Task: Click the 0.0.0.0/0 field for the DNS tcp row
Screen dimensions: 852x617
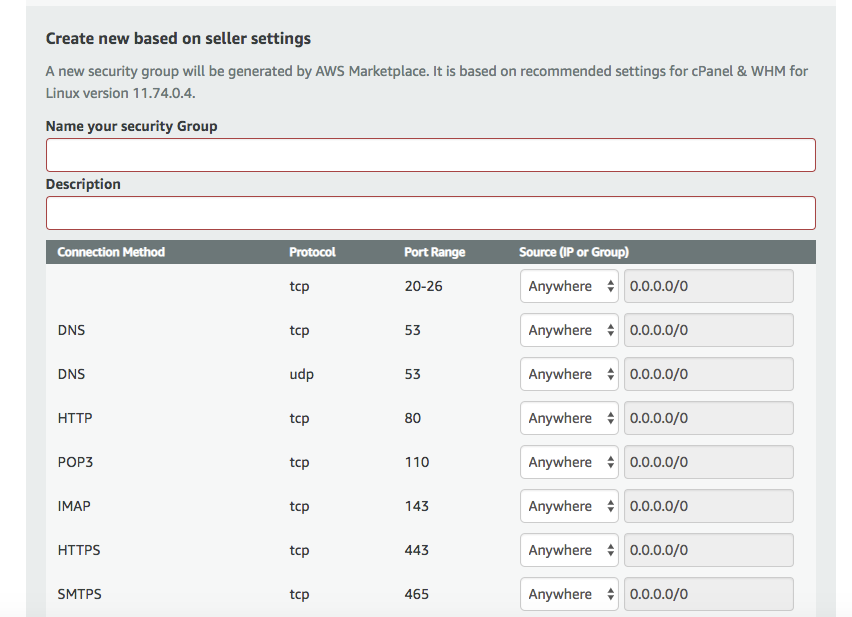Action: tap(708, 329)
